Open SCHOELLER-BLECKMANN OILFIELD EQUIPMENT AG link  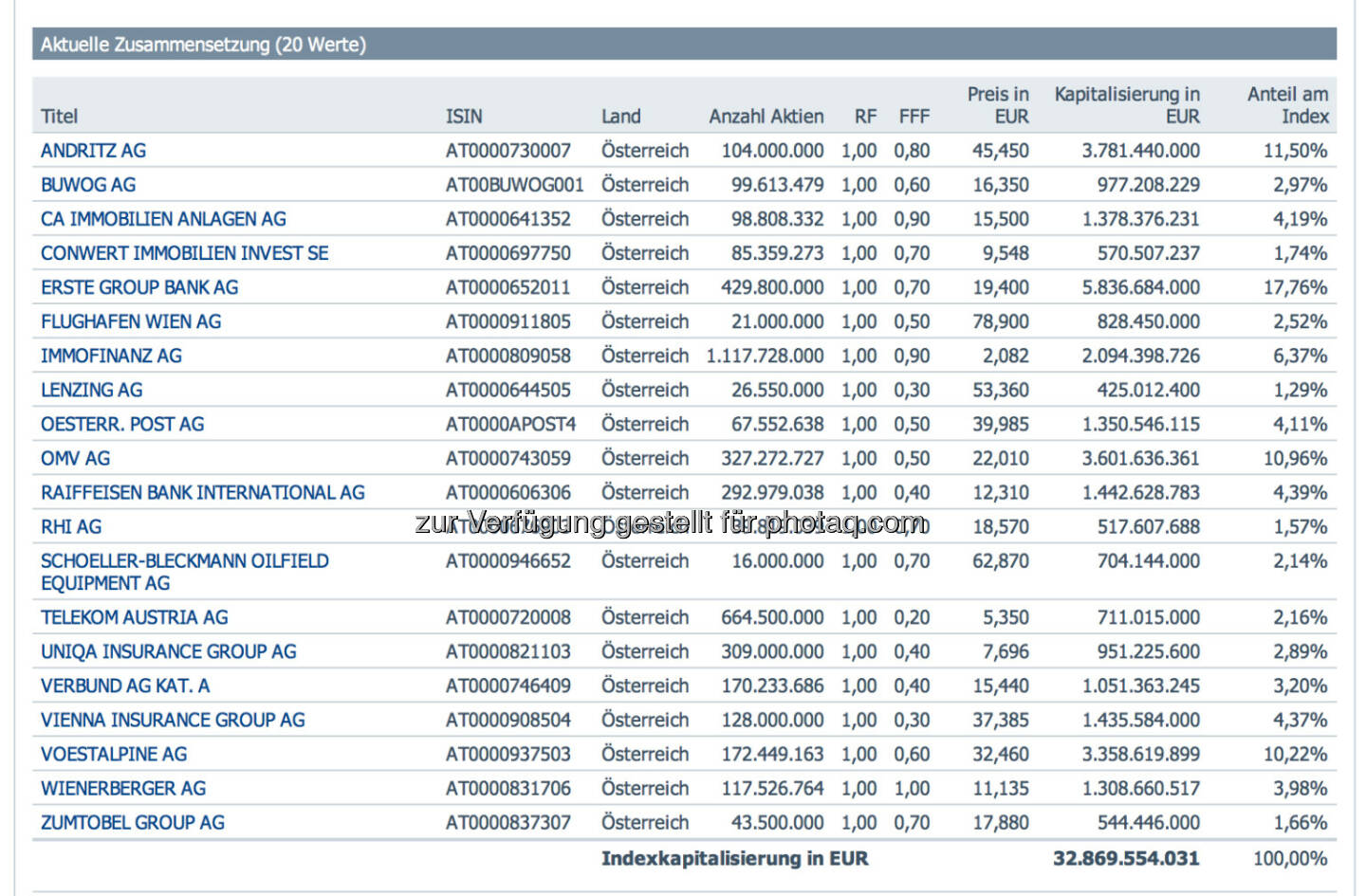click(x=185, y=572)
